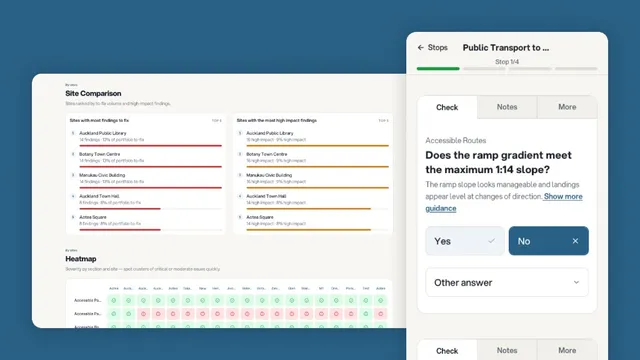This screenshot has width=640, height=360.
Task: Click the TOP 5 label on the high impact findings card
Action: pyautogui.click(x=383, y=121)
